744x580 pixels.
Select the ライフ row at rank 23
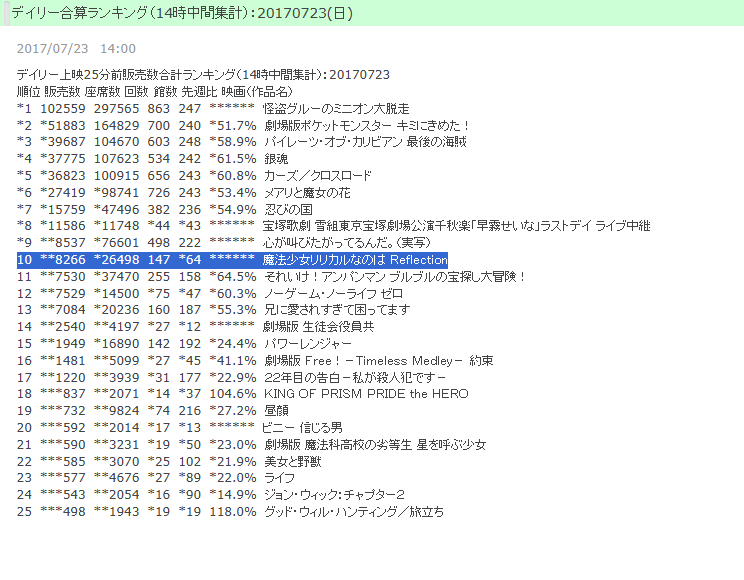156,478
